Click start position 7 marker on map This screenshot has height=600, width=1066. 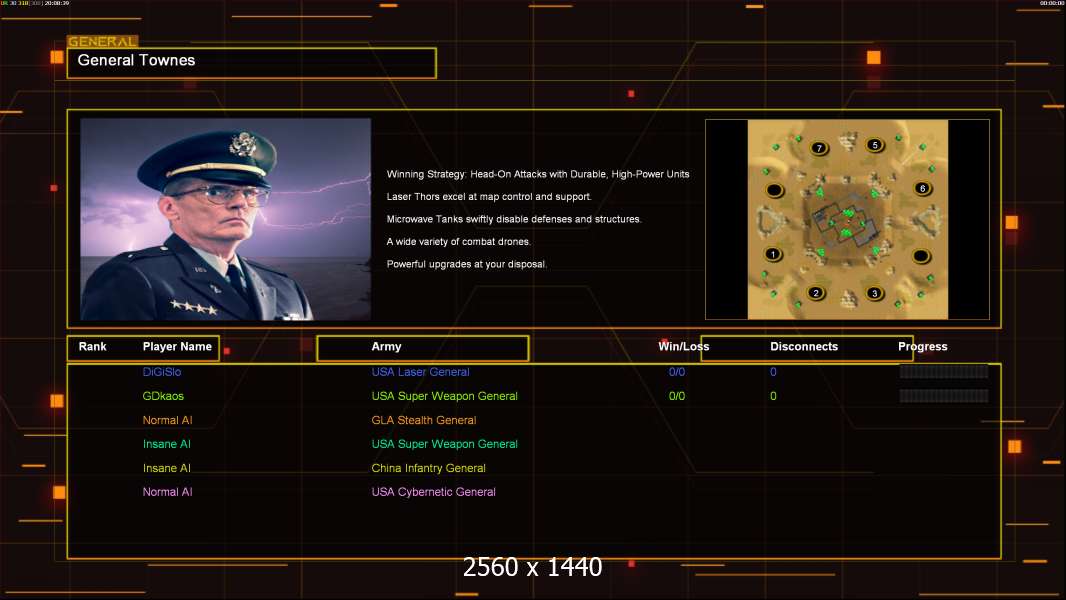(x=819, y=148)
